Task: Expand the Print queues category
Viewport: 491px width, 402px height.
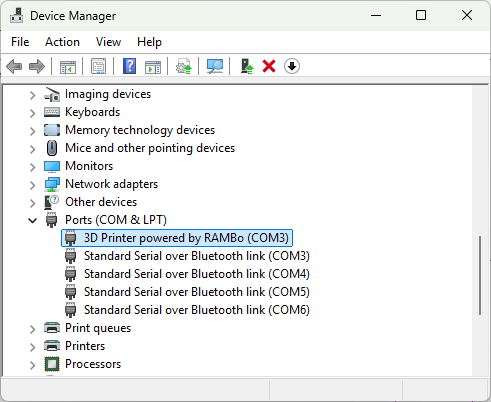Action: point(32,329)
